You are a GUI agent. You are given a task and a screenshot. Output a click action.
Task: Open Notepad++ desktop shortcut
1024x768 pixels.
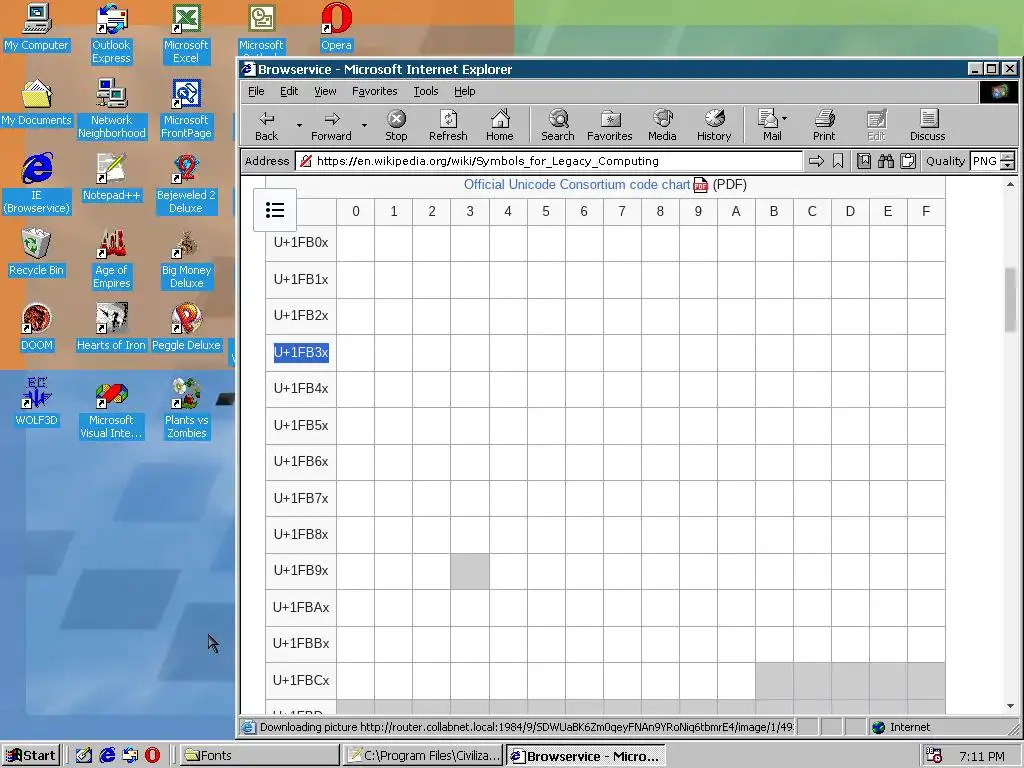(x=111, y=177)
